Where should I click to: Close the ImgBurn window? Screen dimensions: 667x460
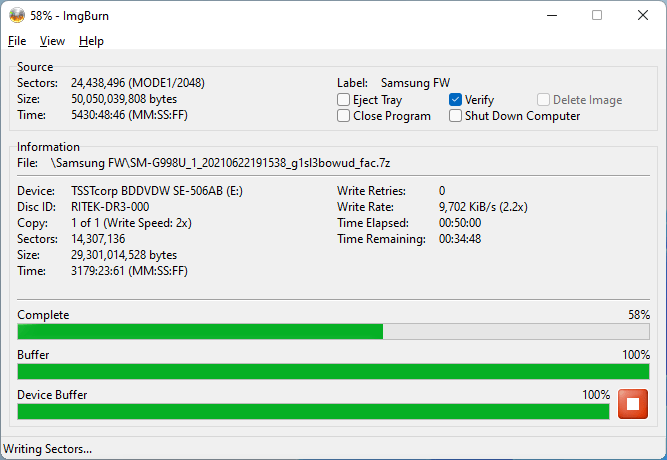tap(643, 15)
